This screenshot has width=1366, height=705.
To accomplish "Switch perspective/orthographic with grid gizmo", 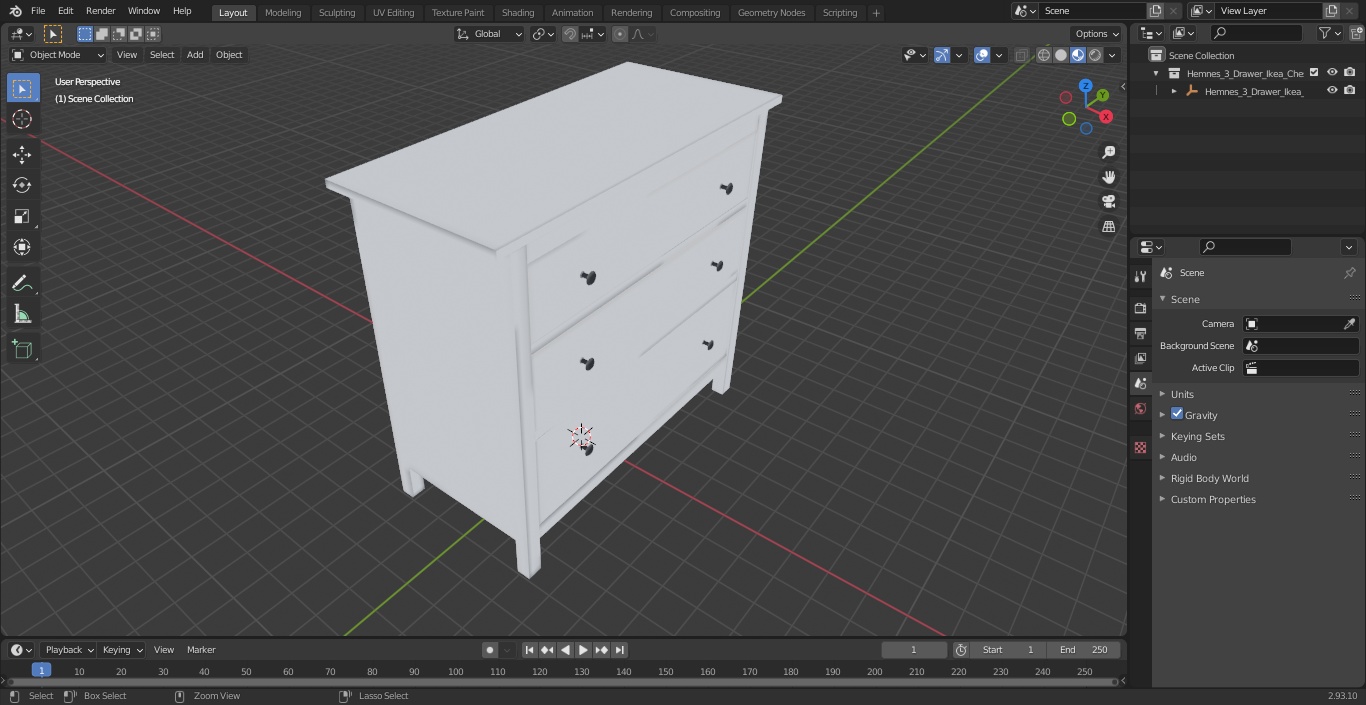I will pyautogui.click(x=1108, y=227).
